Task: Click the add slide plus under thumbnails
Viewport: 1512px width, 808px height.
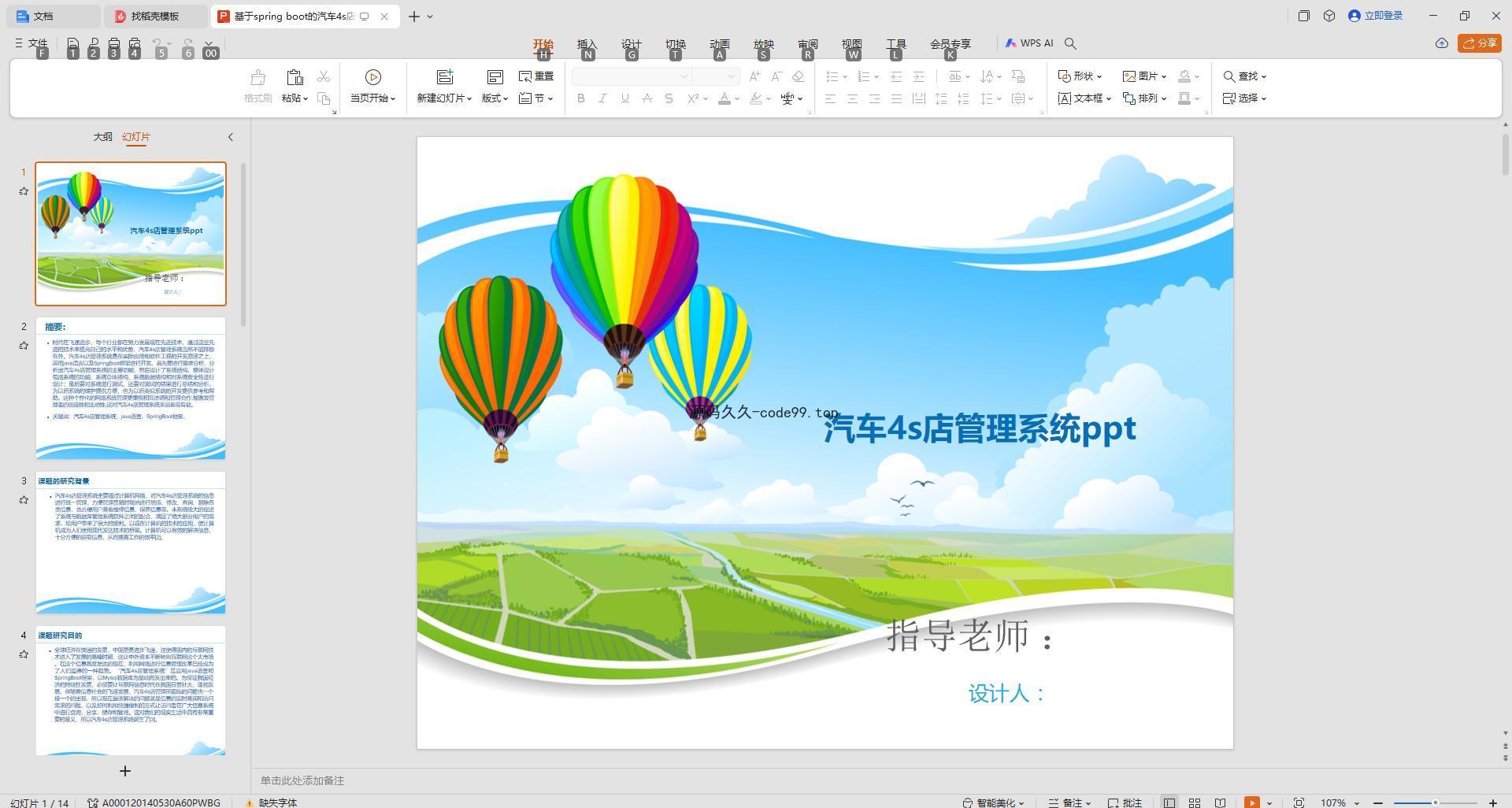Action: coord(125,771)
